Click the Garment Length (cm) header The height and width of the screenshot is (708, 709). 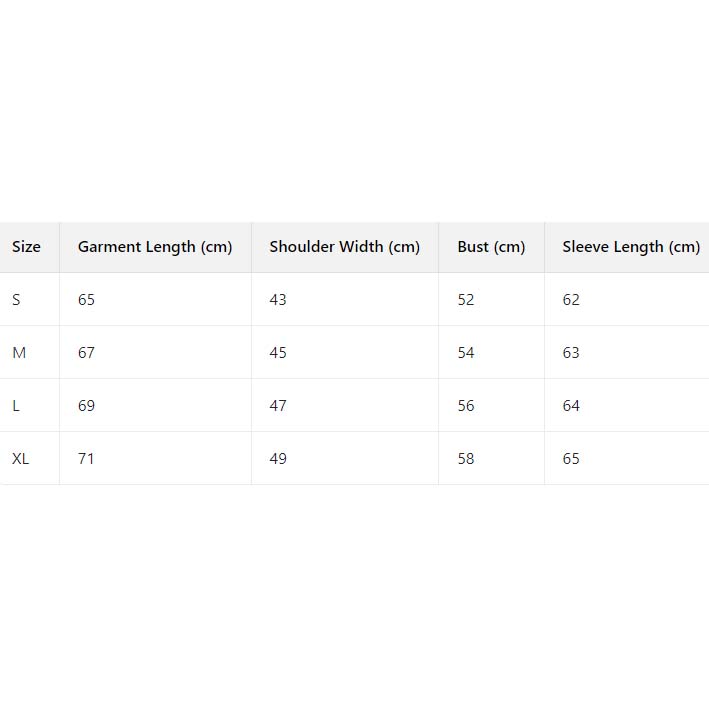tap(155, 247)
